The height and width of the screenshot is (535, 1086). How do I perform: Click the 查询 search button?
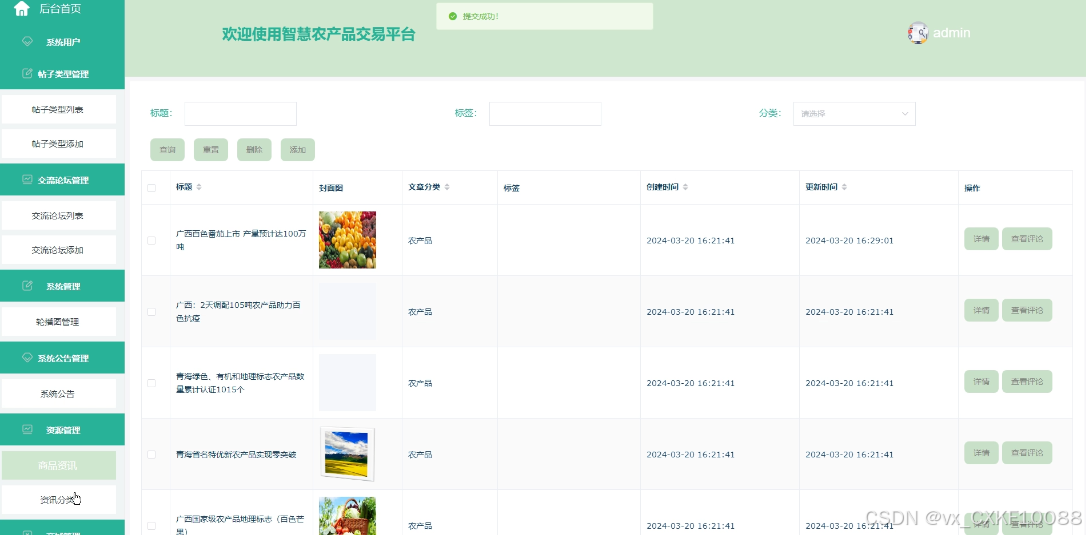168,150
